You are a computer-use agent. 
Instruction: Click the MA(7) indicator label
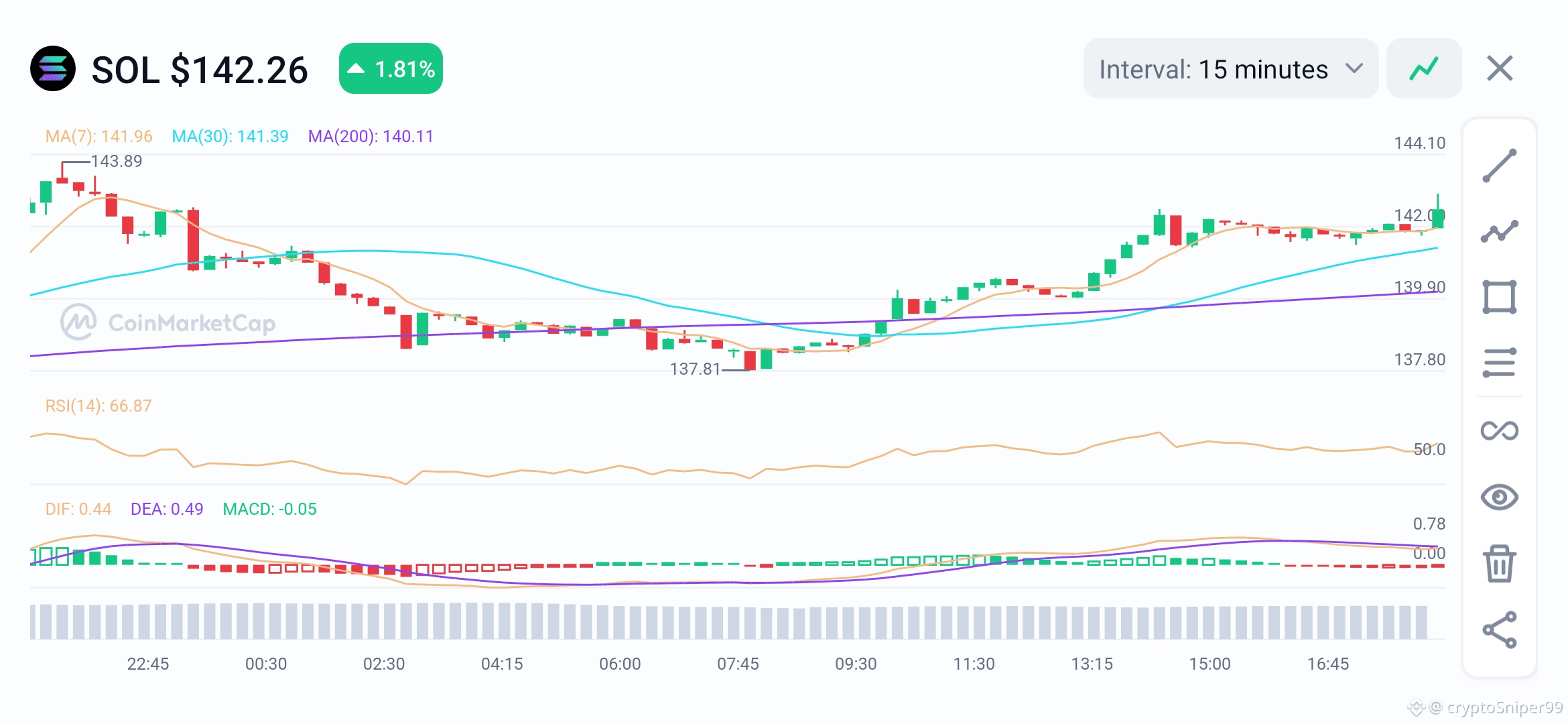tap(99, 136)
